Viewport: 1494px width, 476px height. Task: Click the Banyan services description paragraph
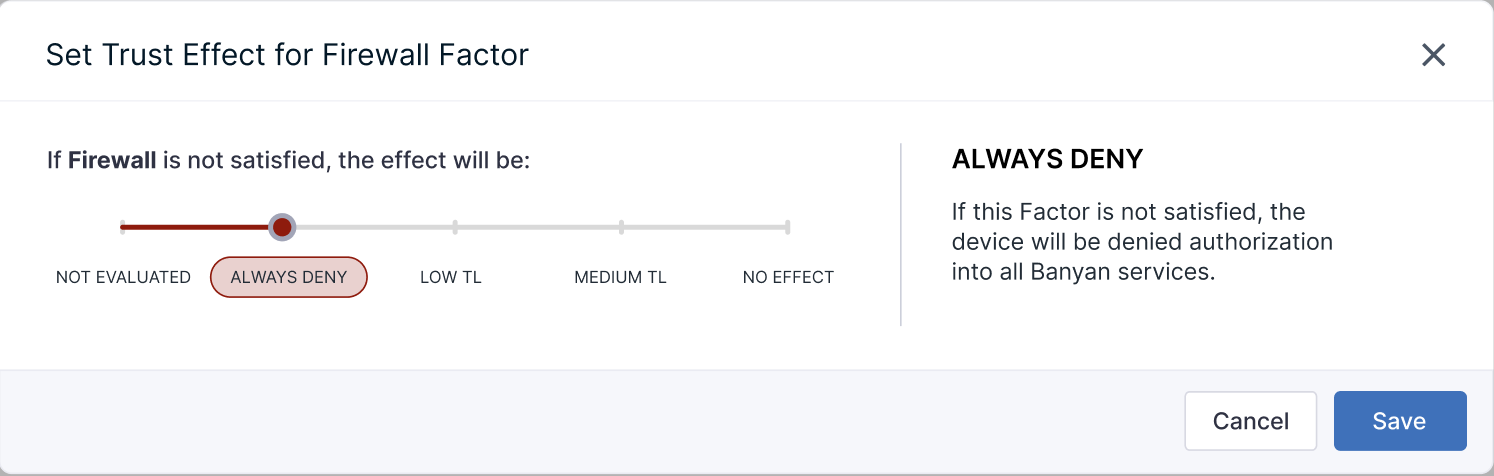click(x=1142, y=242)
